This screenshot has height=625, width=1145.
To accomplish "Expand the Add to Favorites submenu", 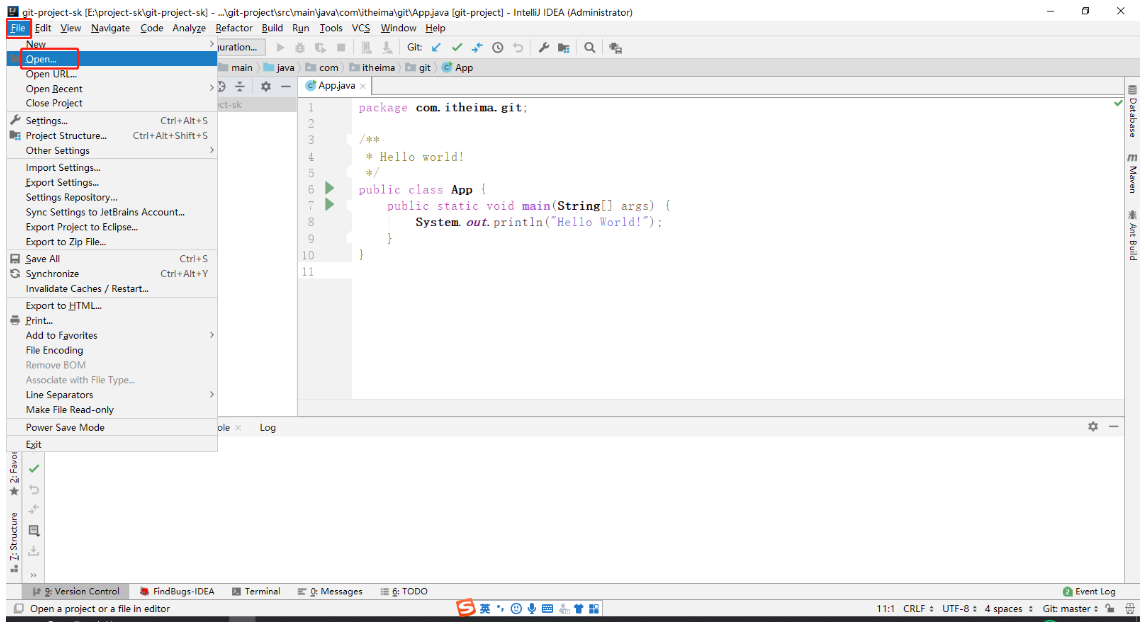I will [112, 335].
